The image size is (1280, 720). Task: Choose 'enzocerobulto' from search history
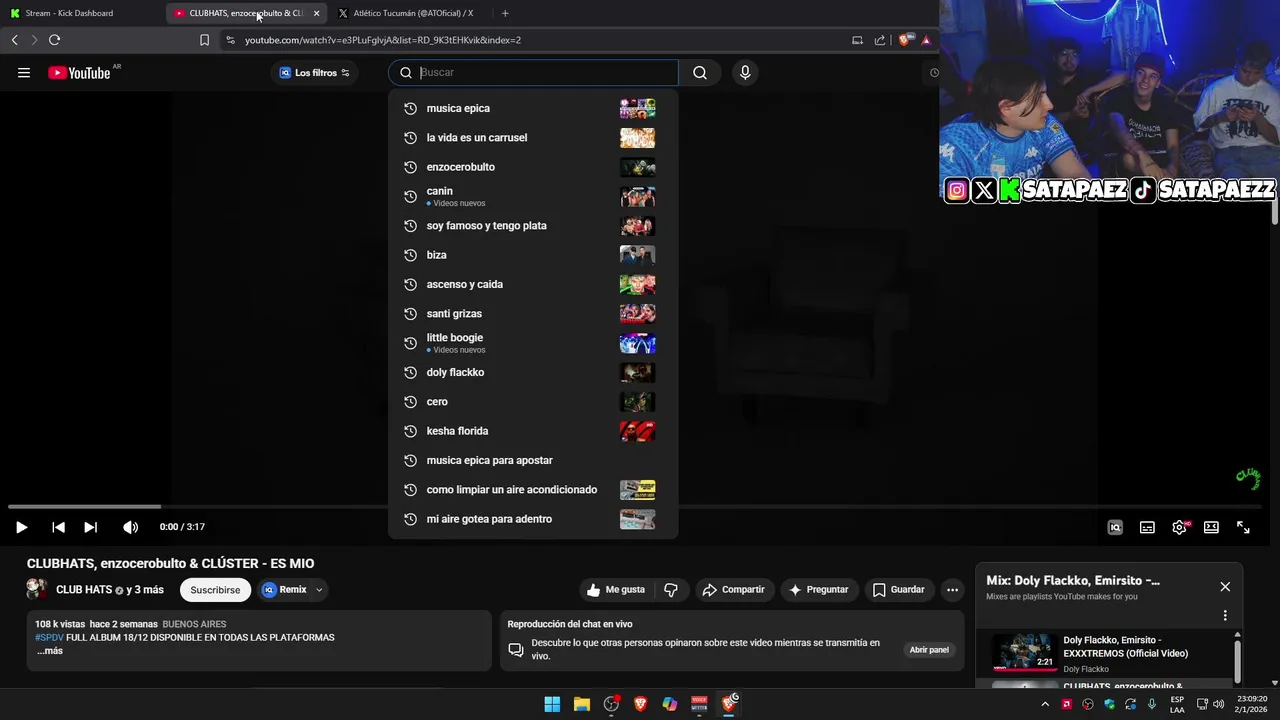[x=533, y=167]
